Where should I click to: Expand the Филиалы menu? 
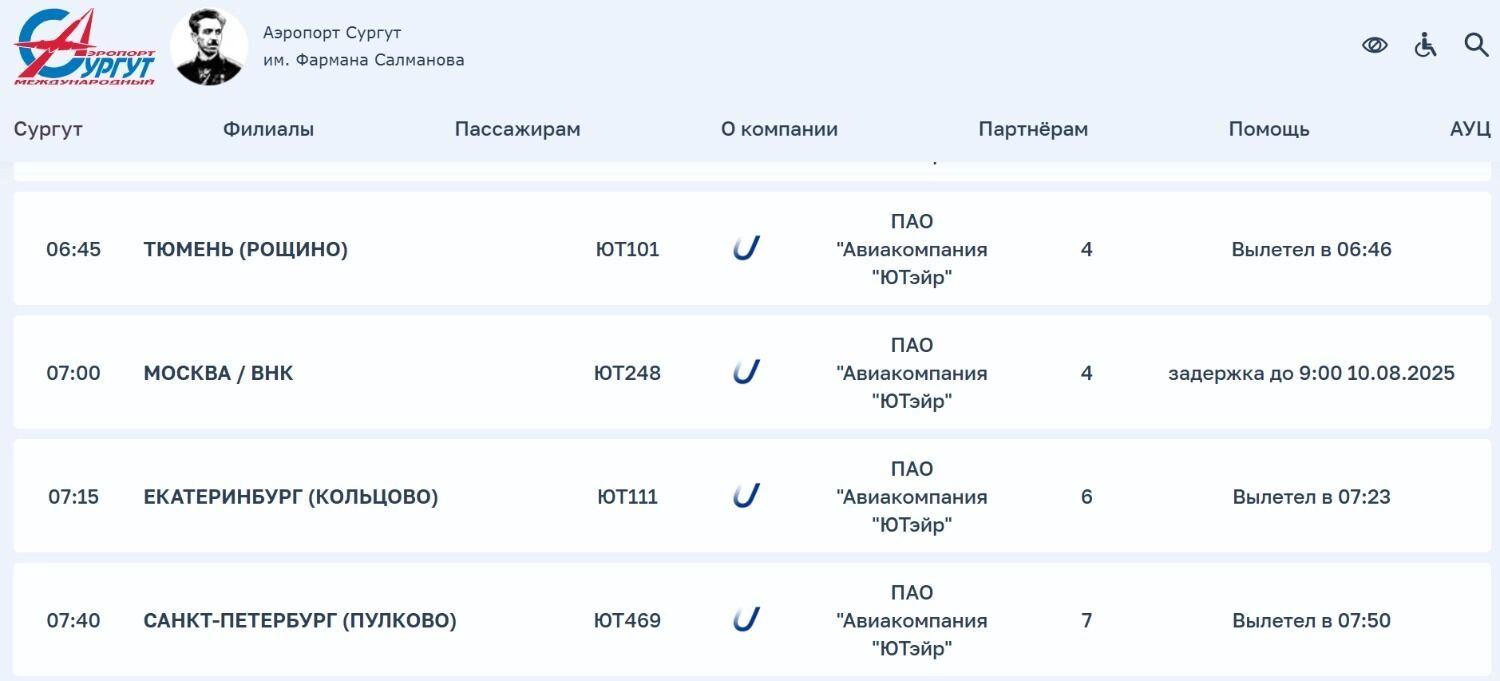click(x=268, y=129)
